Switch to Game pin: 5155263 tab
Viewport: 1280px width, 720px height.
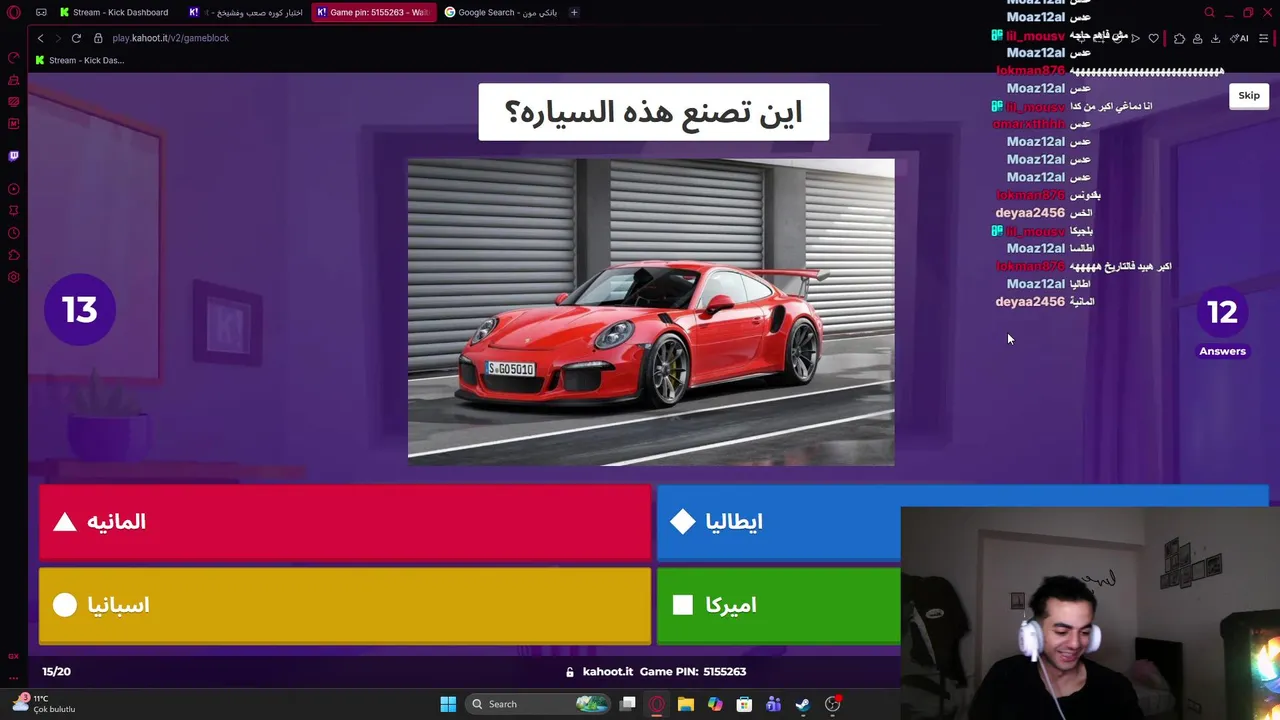coord(374,12)
